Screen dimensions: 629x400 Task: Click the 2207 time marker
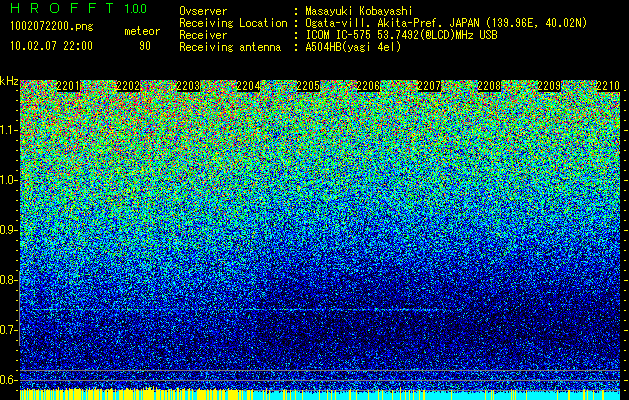coord(429,86)
